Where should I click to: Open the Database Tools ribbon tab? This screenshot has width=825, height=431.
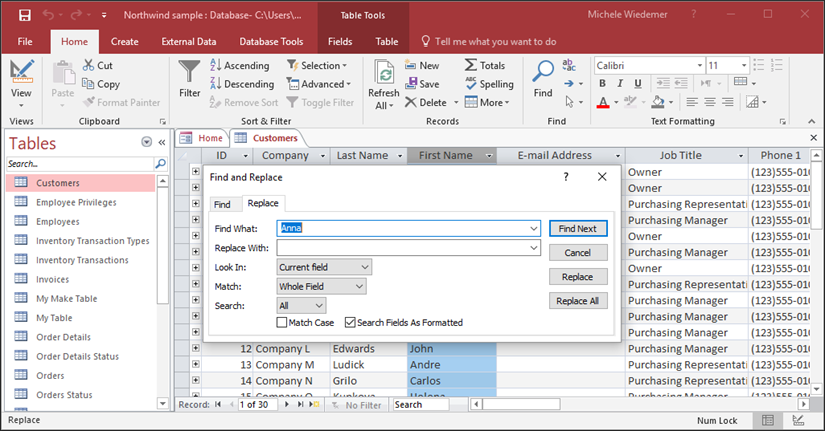[271, 42]
